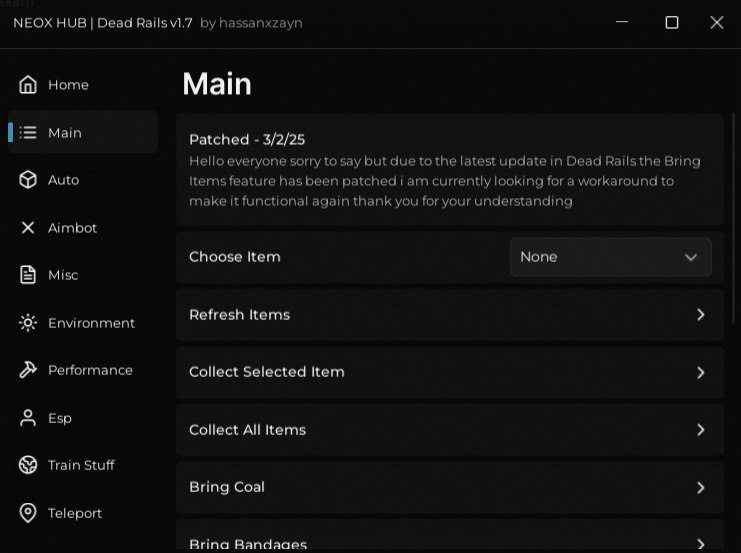Click the Train Stuff ball icon

click(x=28, y=465)
